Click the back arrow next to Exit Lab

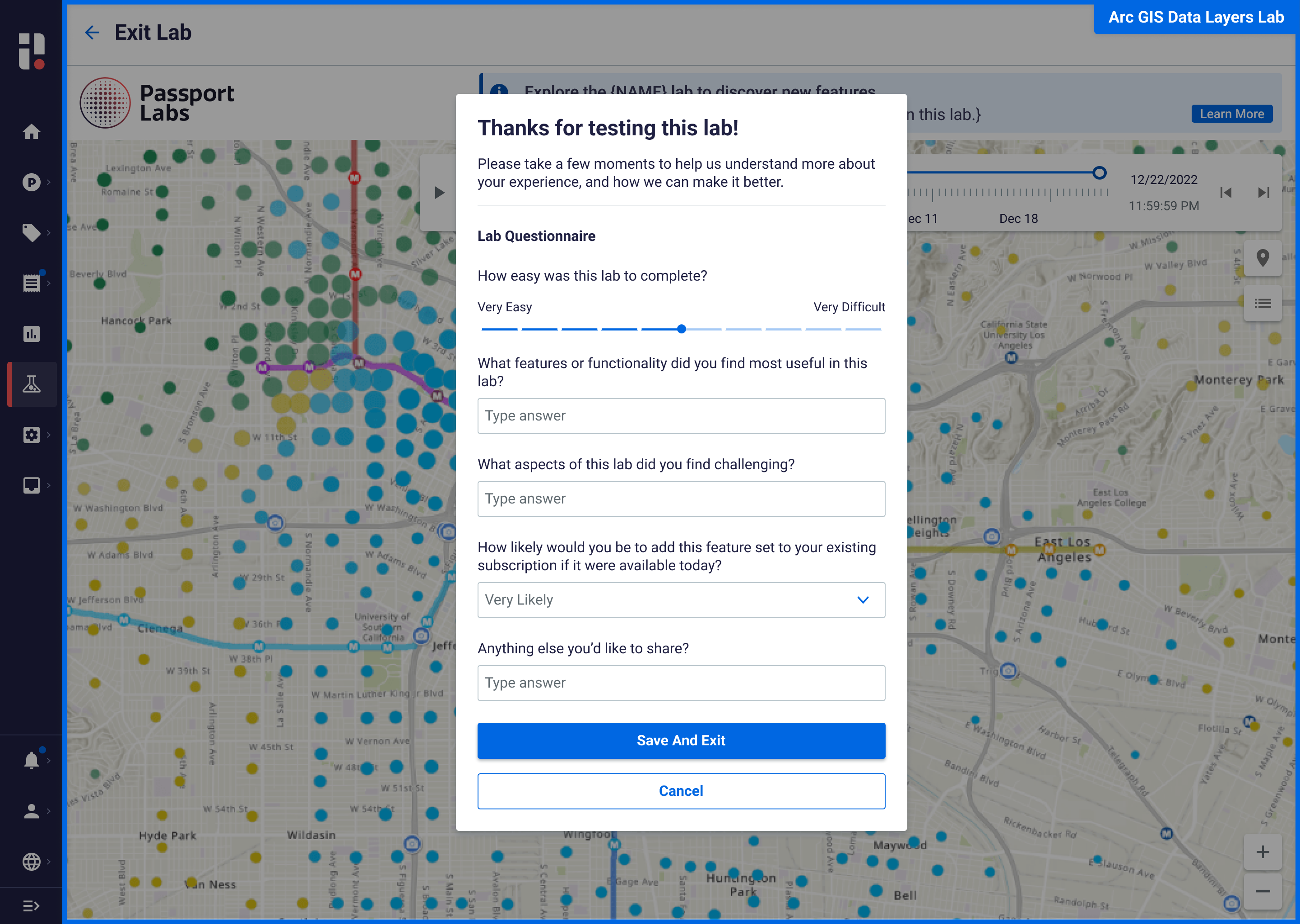(x=92, y=32)
